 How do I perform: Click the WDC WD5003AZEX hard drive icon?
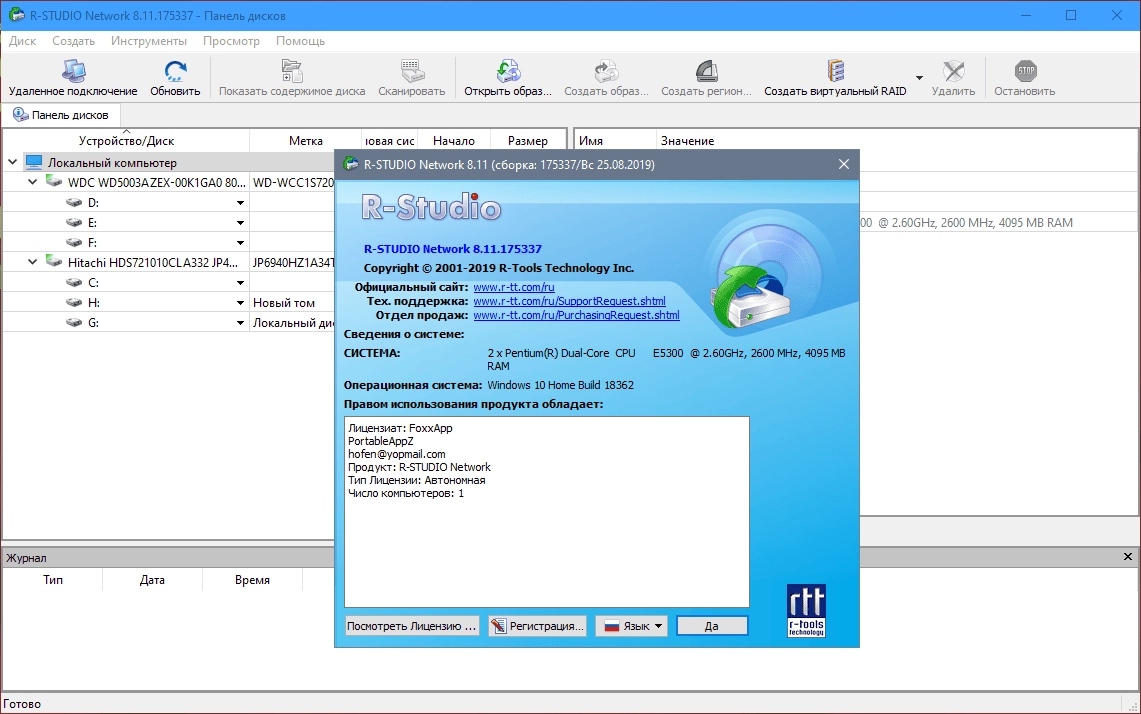coord(54,181)
